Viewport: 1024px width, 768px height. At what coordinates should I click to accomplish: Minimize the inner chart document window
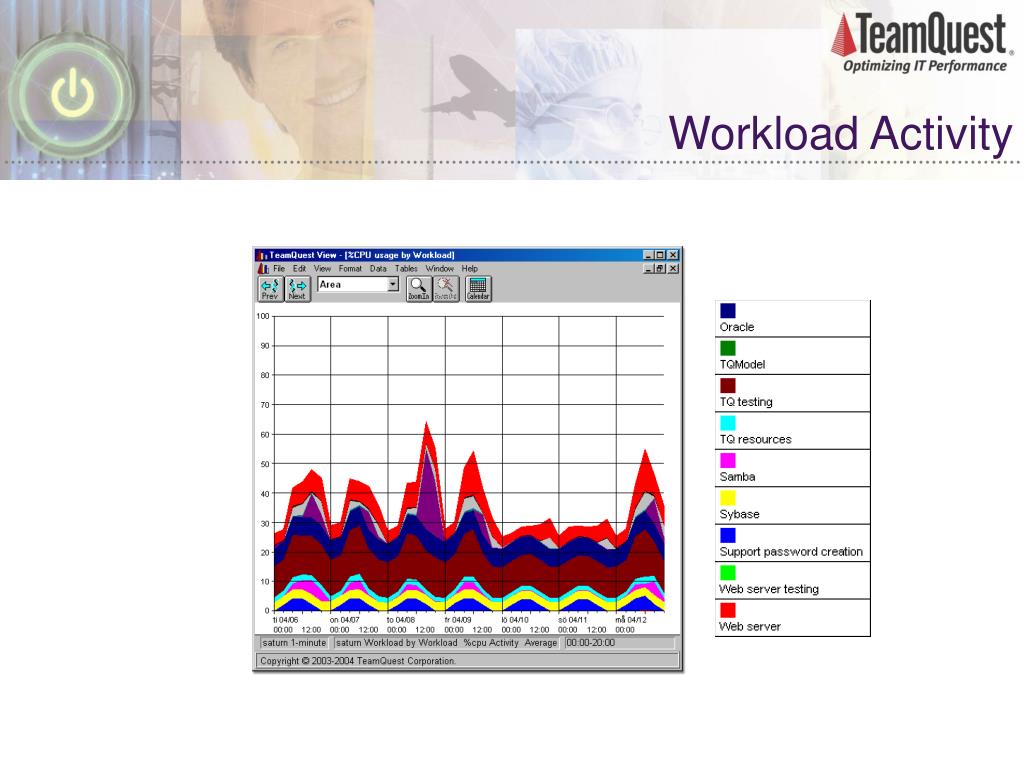[648, 268]
